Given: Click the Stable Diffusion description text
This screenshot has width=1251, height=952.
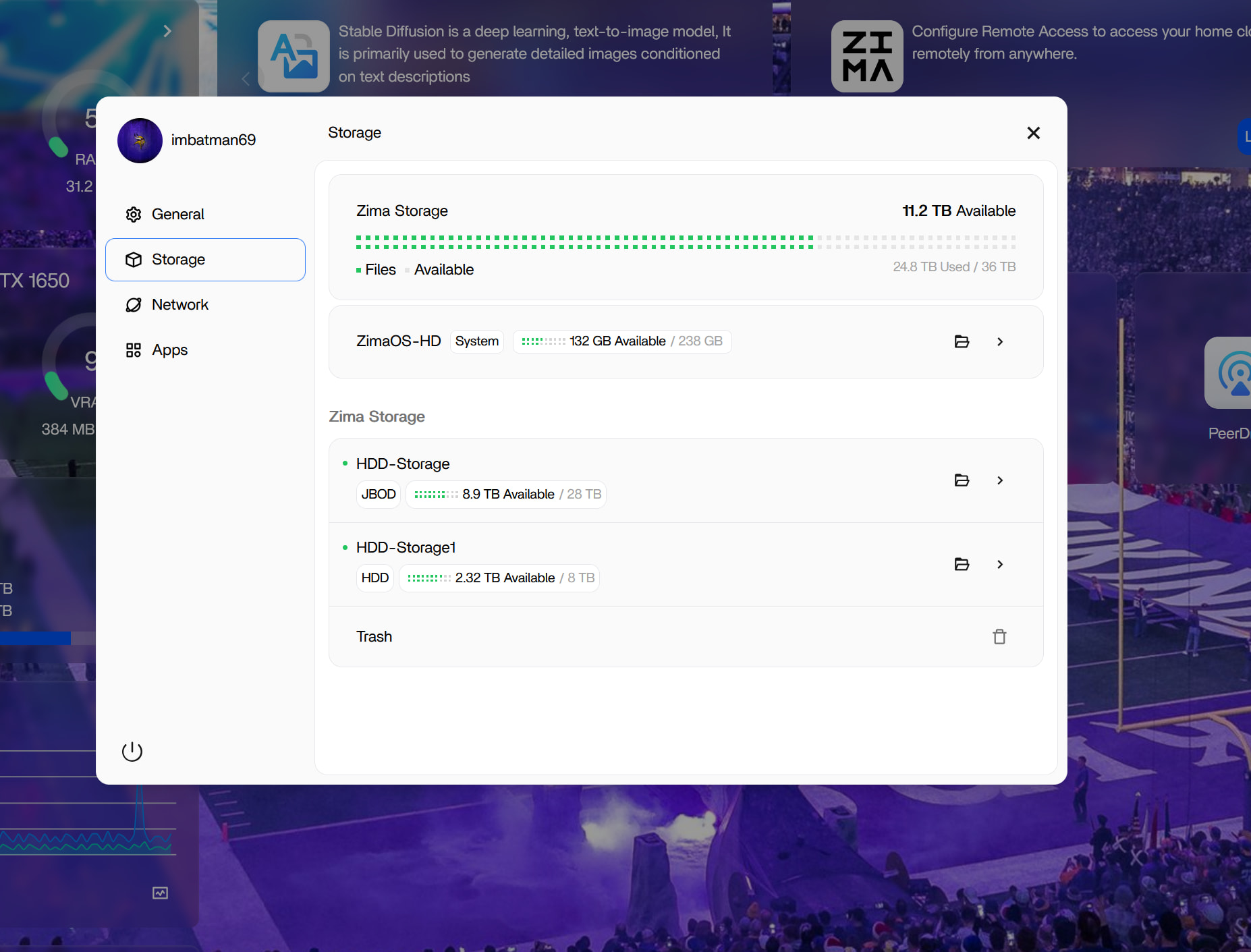Looking at the screenshot, I should (534, 54).
